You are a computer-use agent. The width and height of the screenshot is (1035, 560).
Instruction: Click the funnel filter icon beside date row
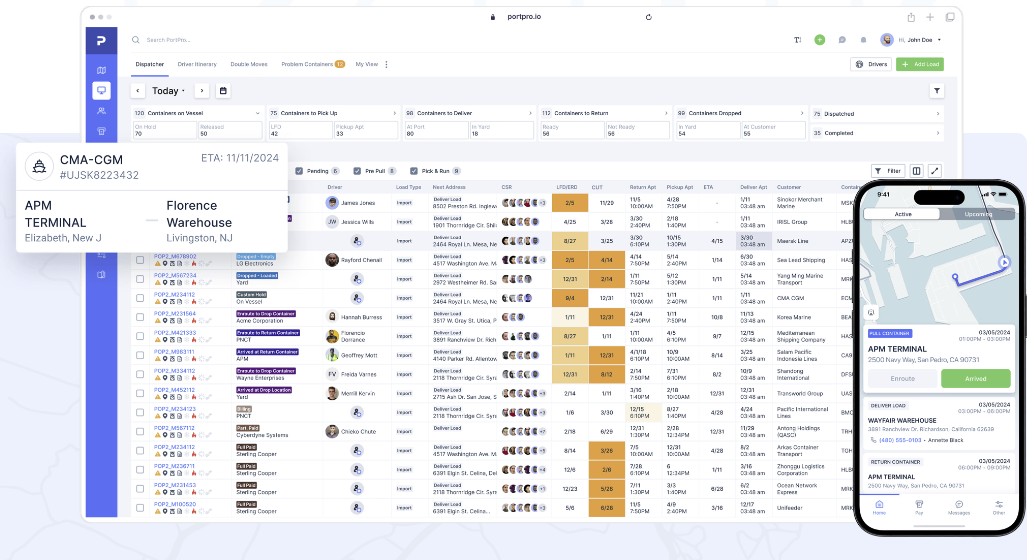936,91
